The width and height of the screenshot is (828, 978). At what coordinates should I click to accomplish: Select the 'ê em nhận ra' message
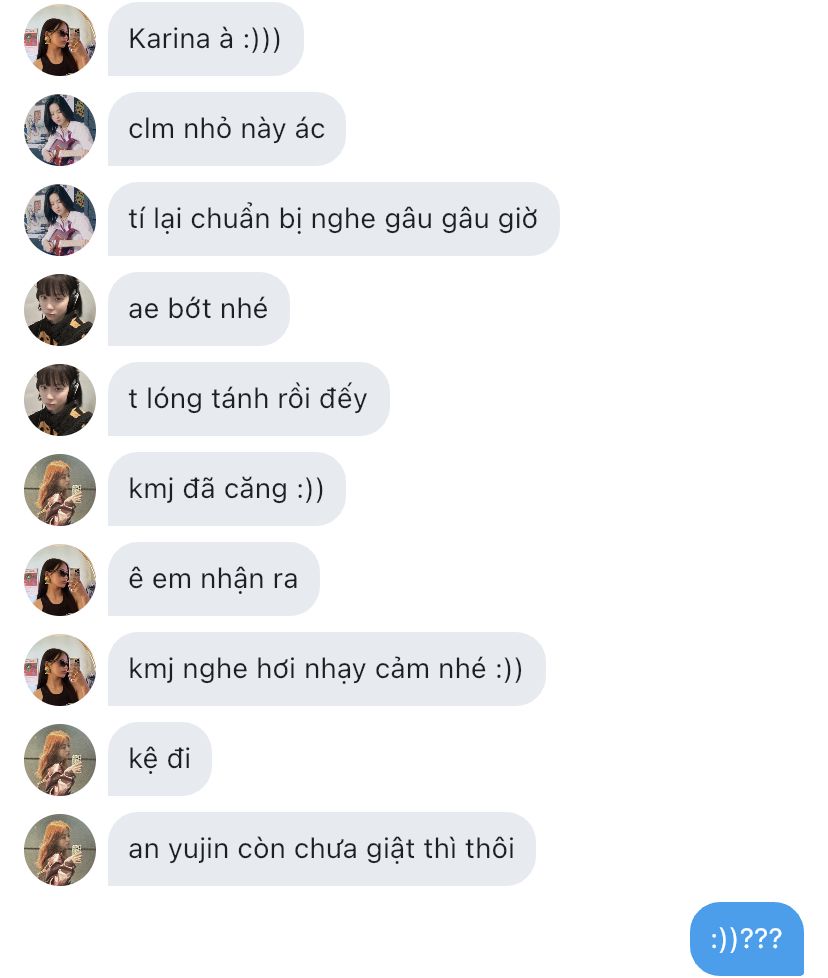pos(214,579)
